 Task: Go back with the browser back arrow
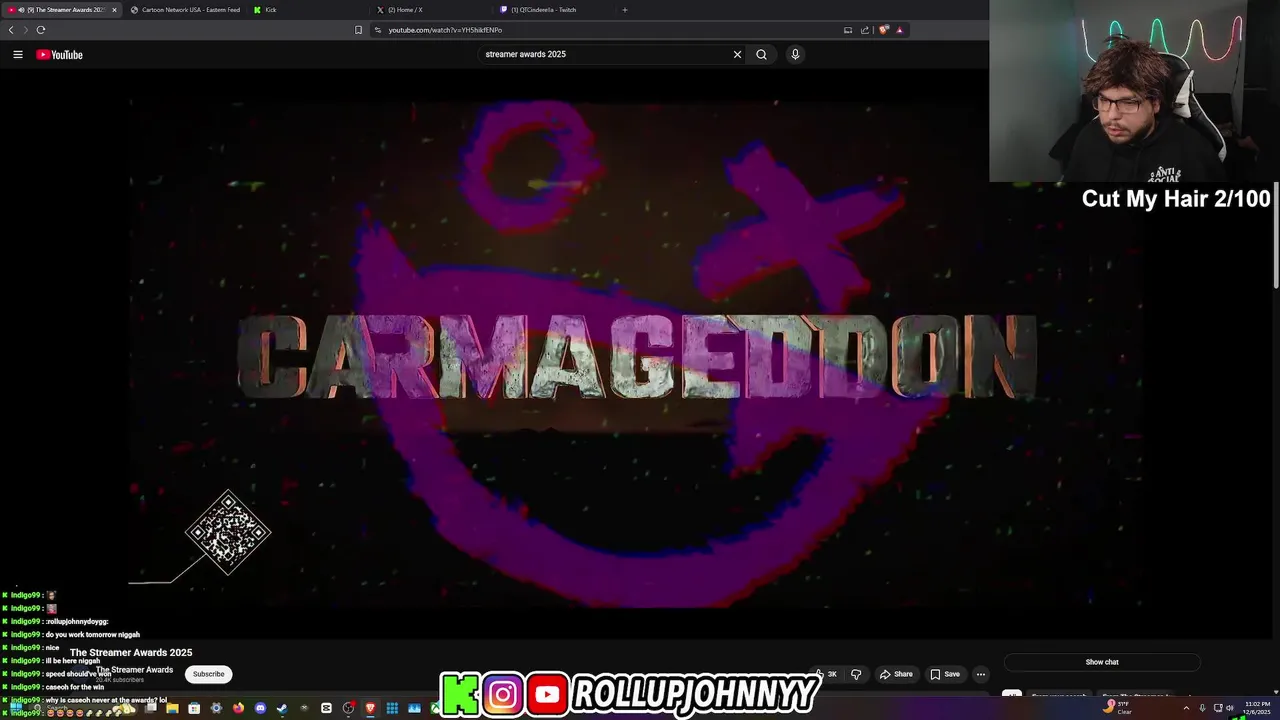coord(11,30)
